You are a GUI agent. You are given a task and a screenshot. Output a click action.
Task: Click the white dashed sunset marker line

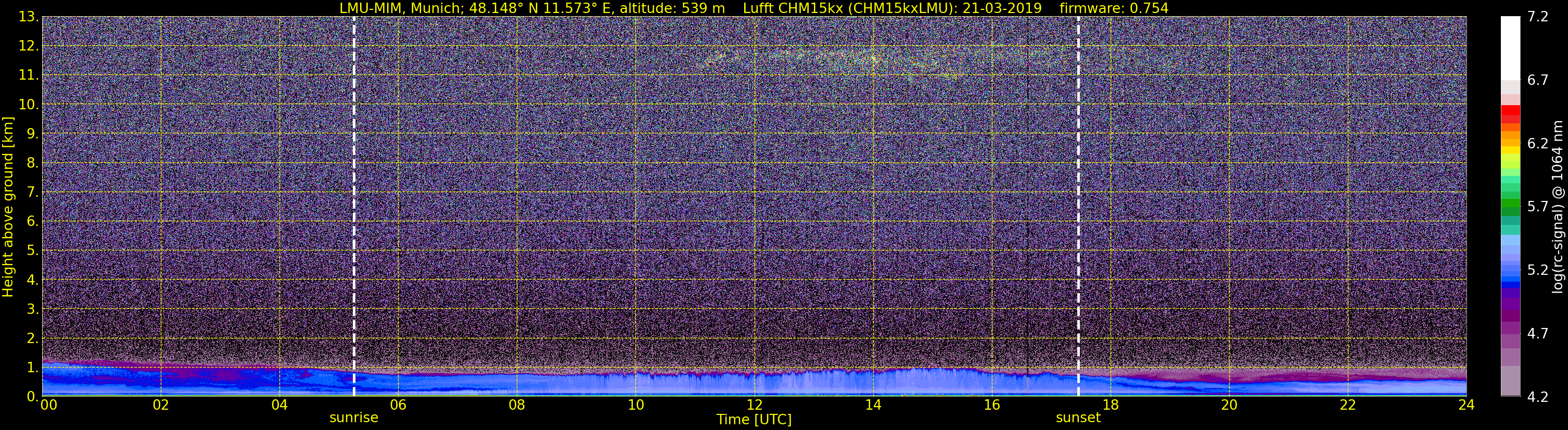1078,206
